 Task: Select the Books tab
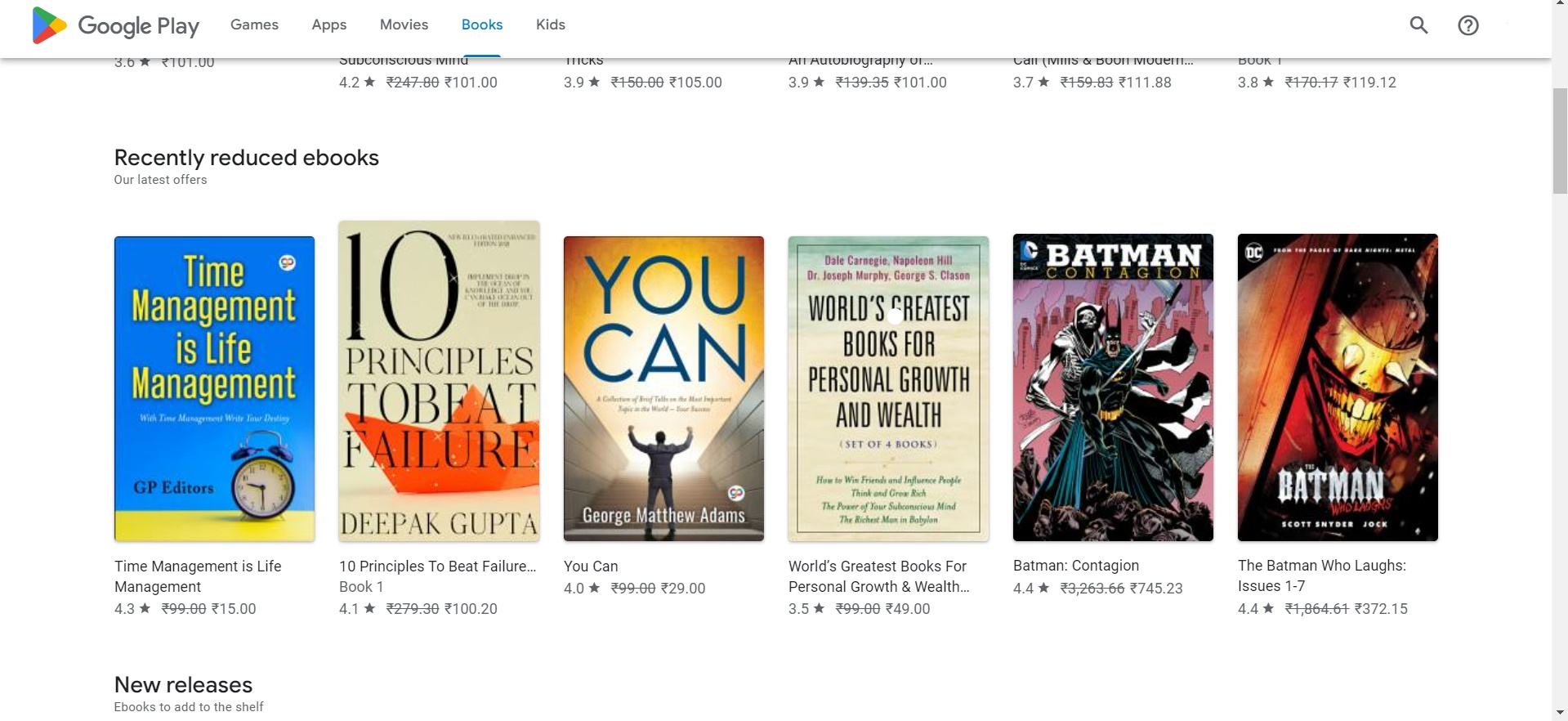pos(482,25)
